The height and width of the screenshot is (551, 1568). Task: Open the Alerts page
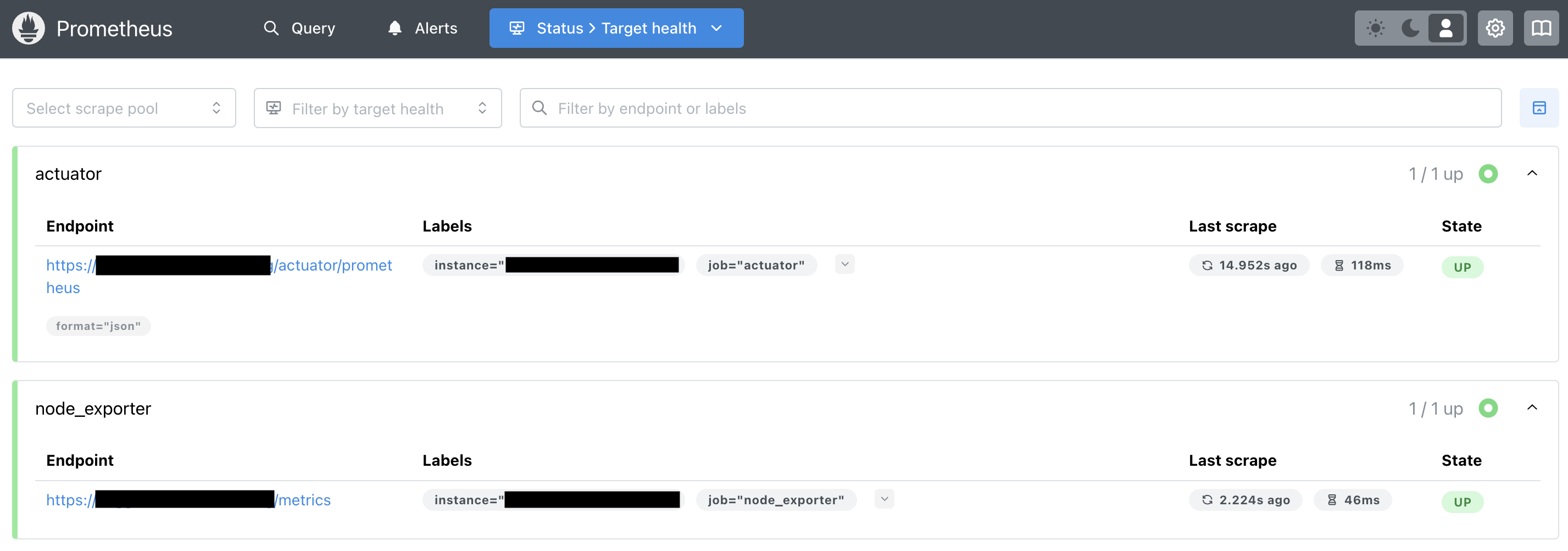click(422, 28)
